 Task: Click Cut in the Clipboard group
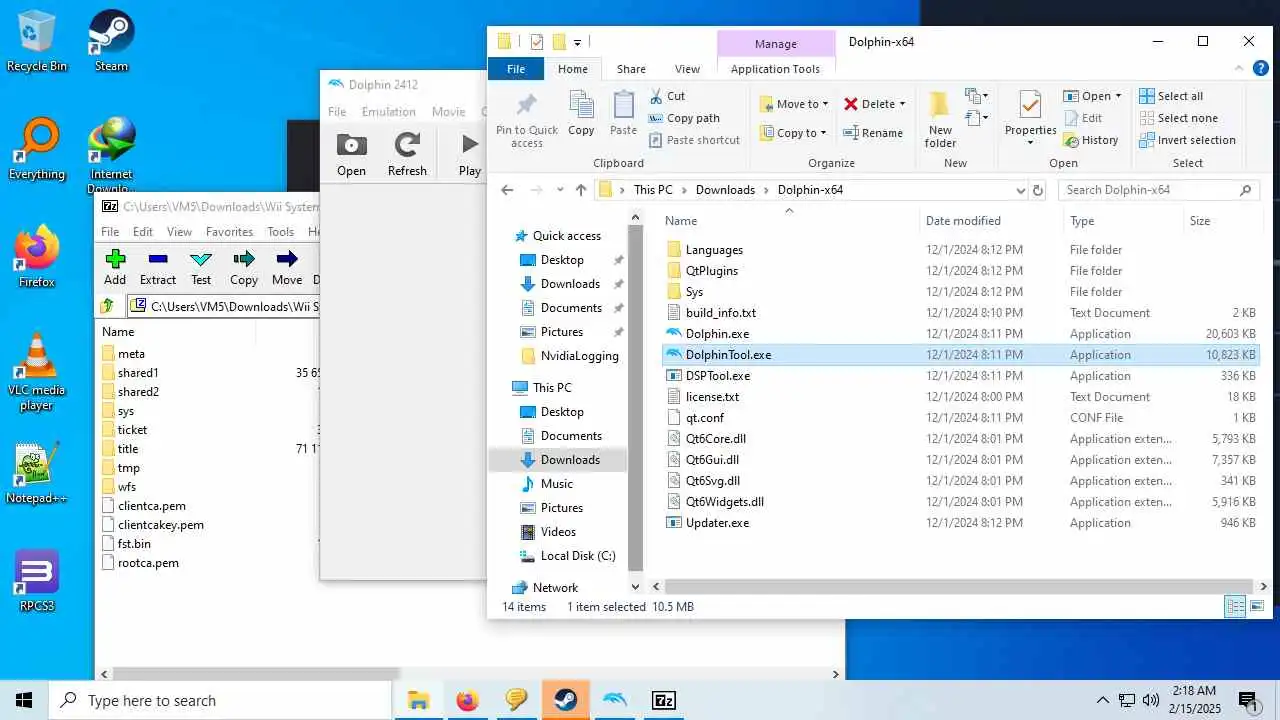point(667,96)
